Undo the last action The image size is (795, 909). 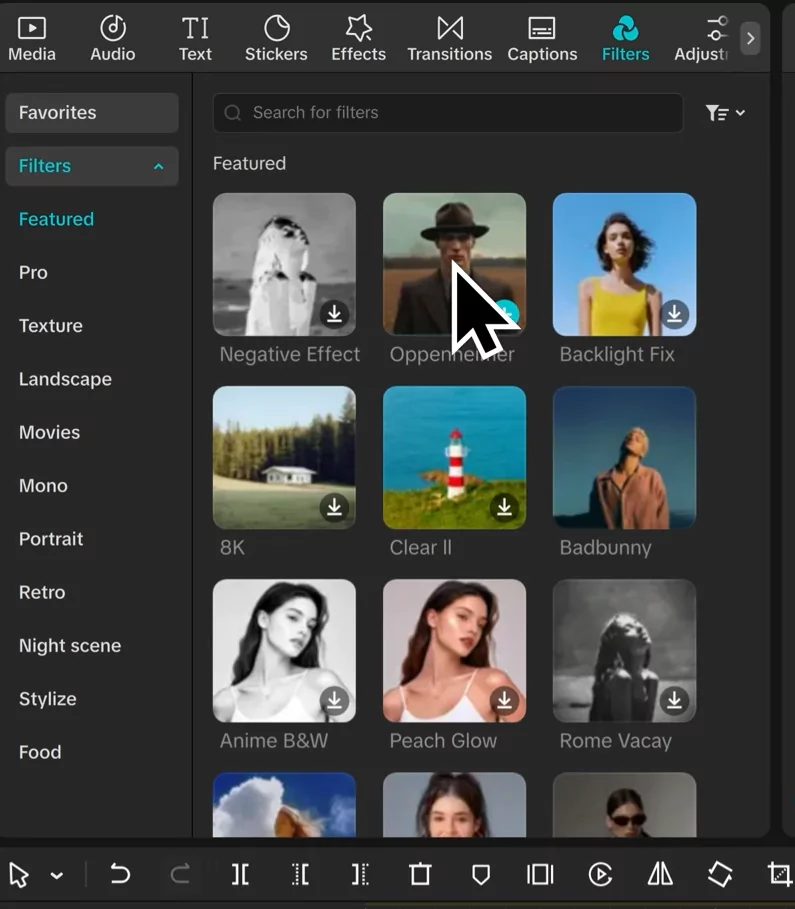coord(119,874)
